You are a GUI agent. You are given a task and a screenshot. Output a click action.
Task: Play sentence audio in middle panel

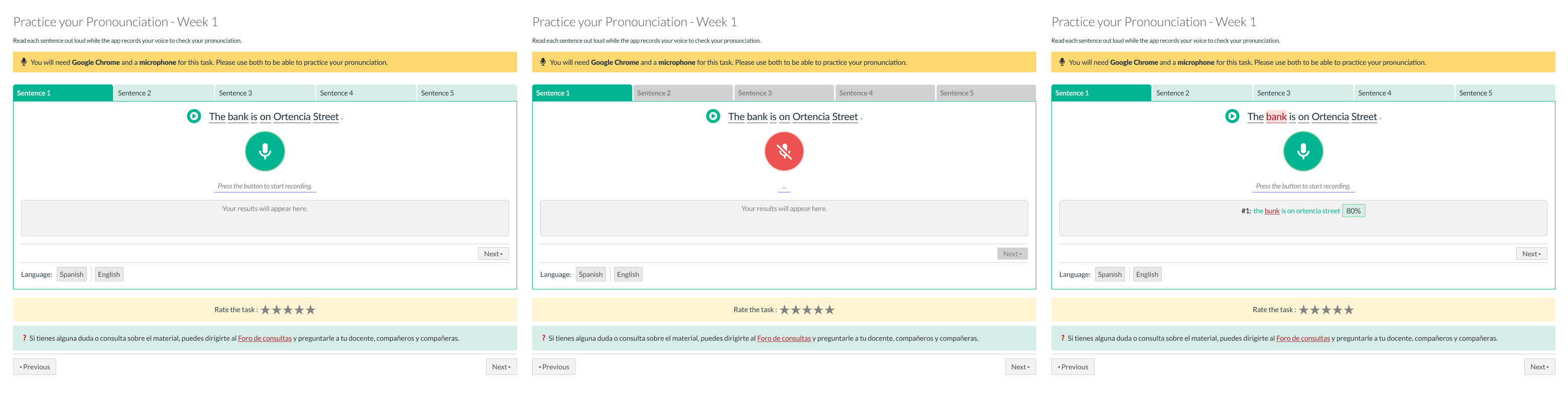point(713,117)
